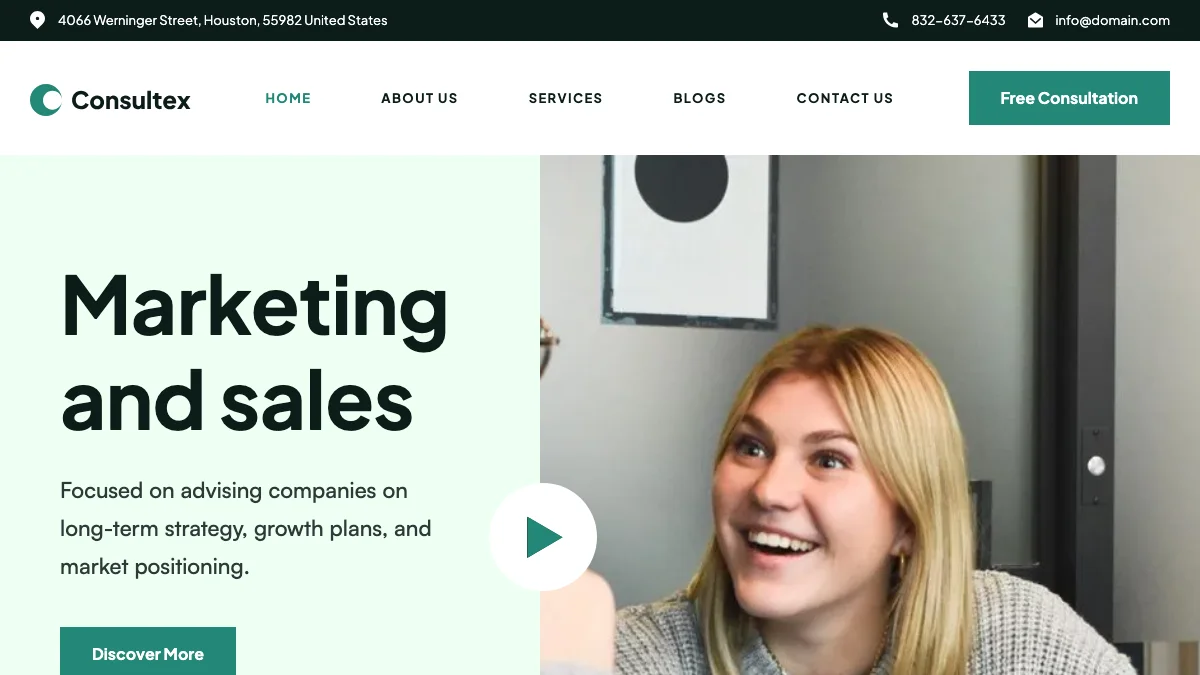Navigate to the Blogs page
Viewport: 1200px width, 675px height.
(x=699, y=98)
